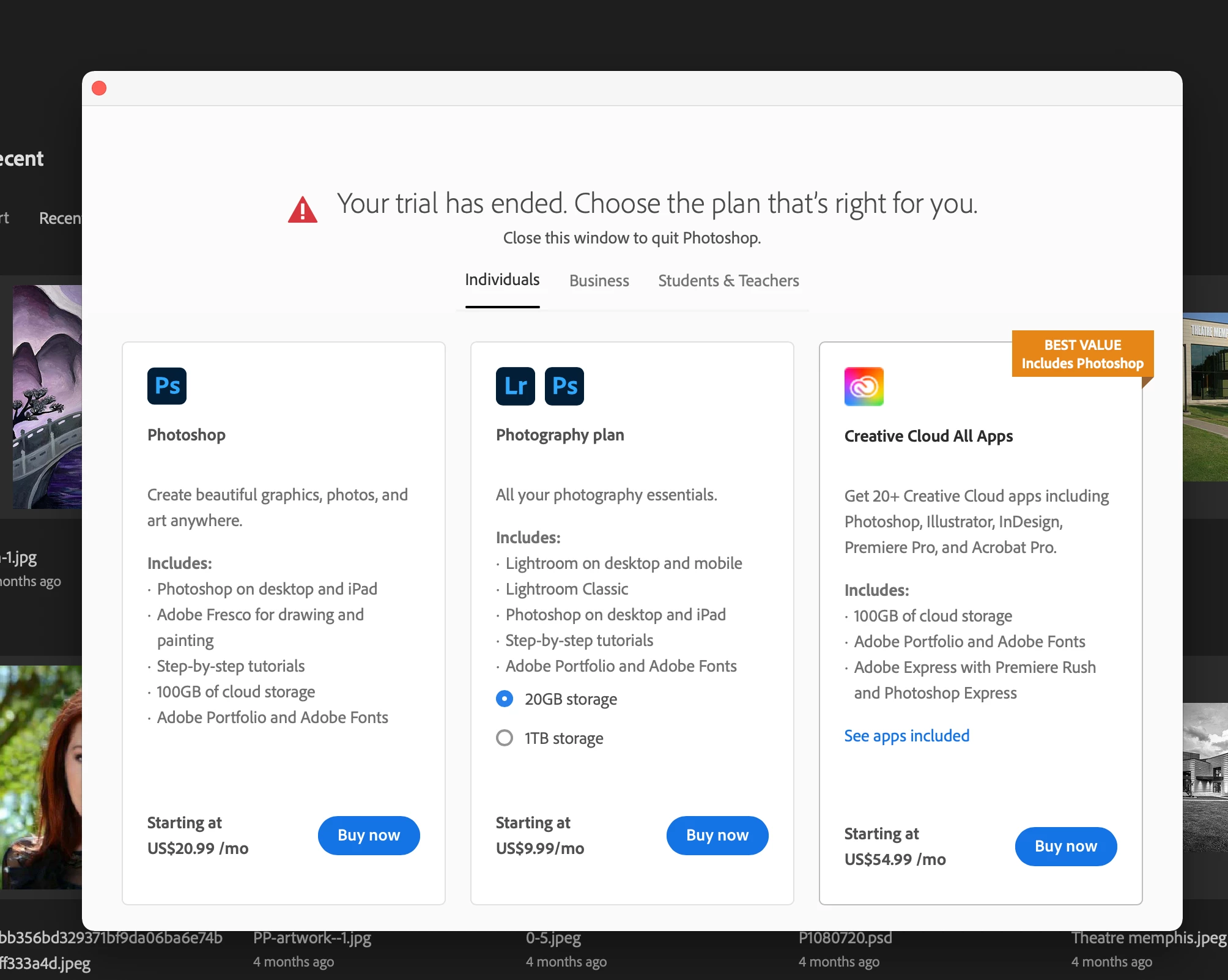This screenshot has height=980, width=1228.
Task: Open the Business tab
Action: 599,281
